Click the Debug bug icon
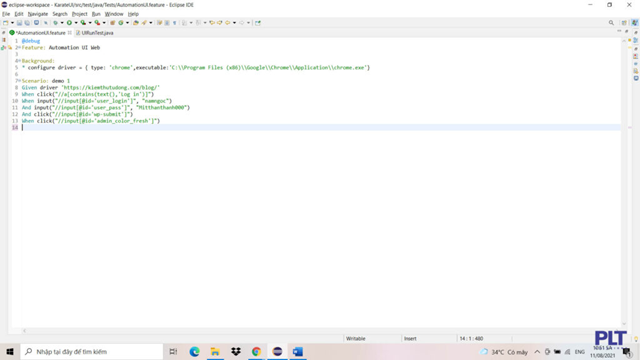The height and width of the screenshot is (360, 640). 56,23
